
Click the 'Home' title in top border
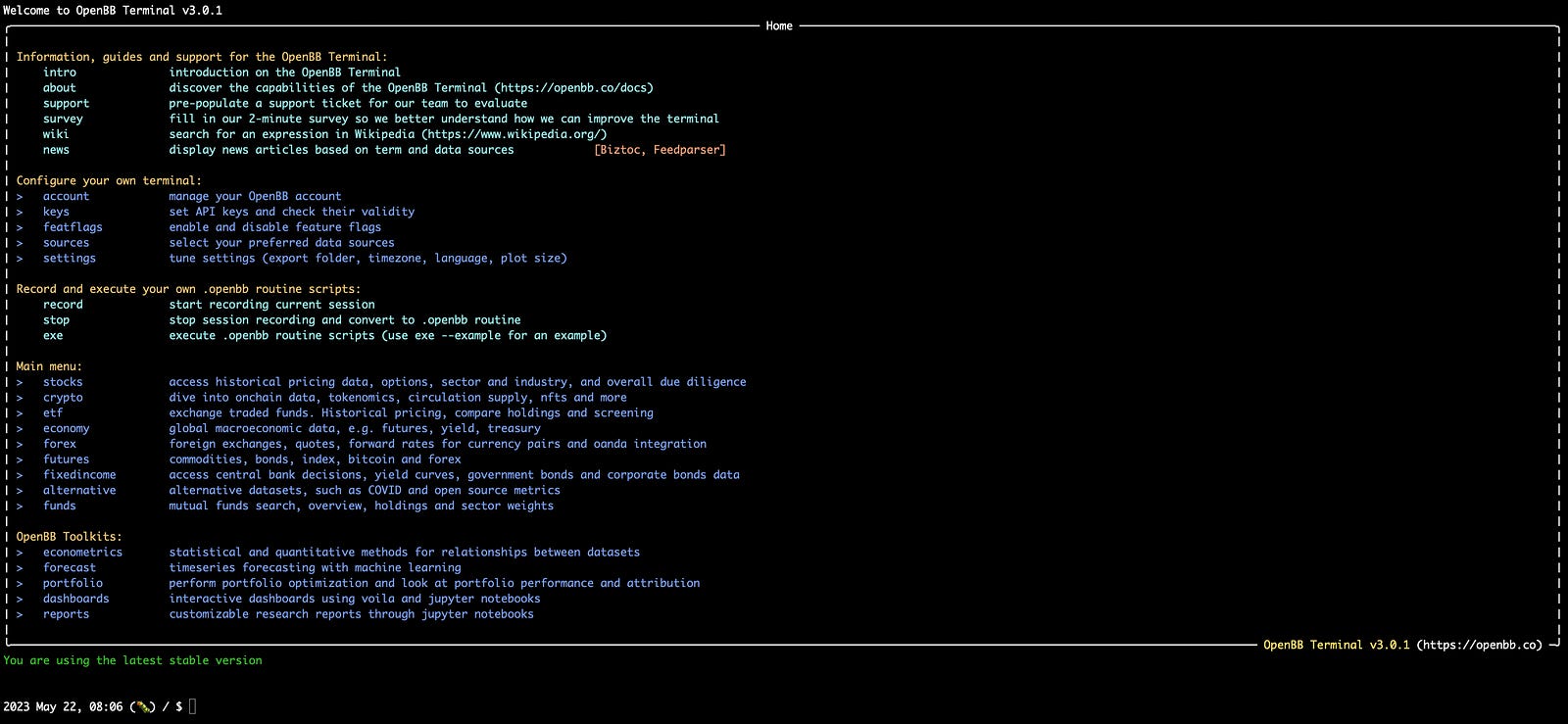coord(779,26)
